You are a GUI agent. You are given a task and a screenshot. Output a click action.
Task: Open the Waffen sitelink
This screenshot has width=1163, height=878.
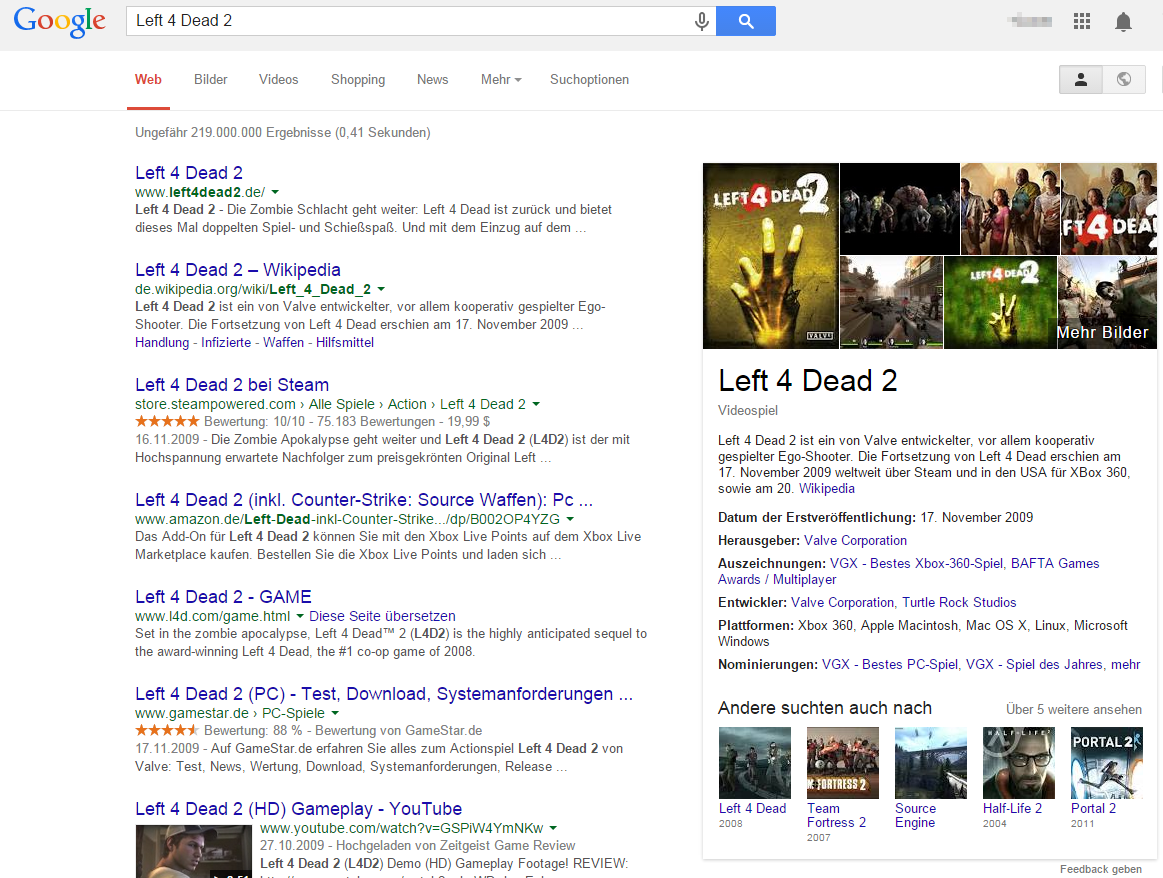tap(283, 343)
